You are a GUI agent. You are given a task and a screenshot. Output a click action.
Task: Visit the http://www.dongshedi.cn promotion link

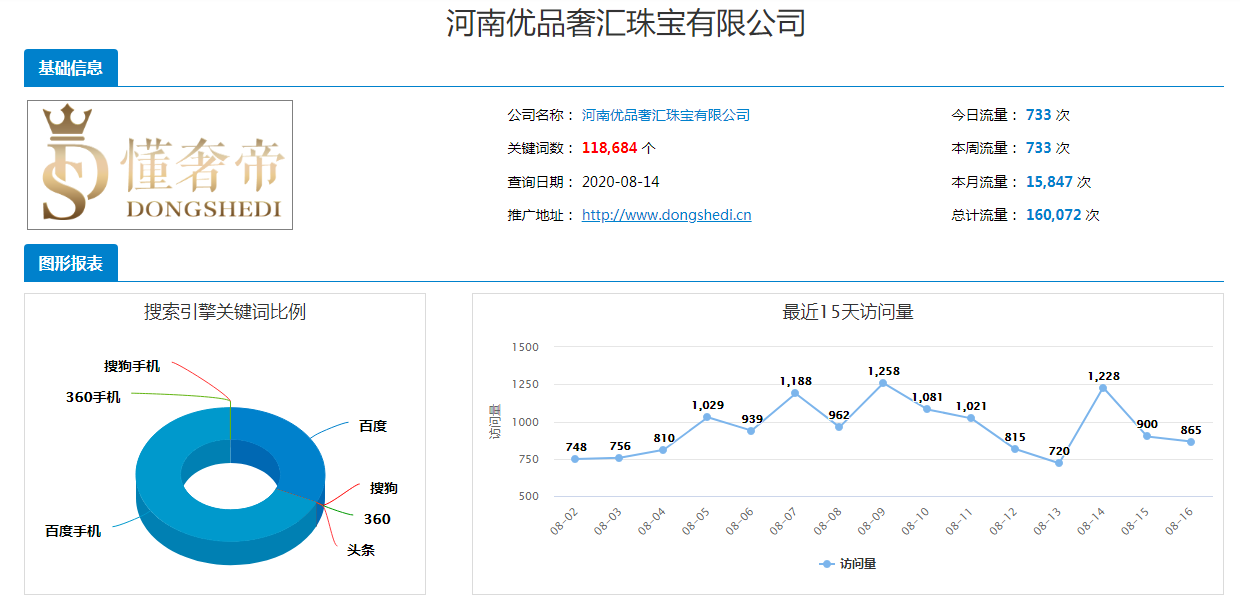(667, 215)
